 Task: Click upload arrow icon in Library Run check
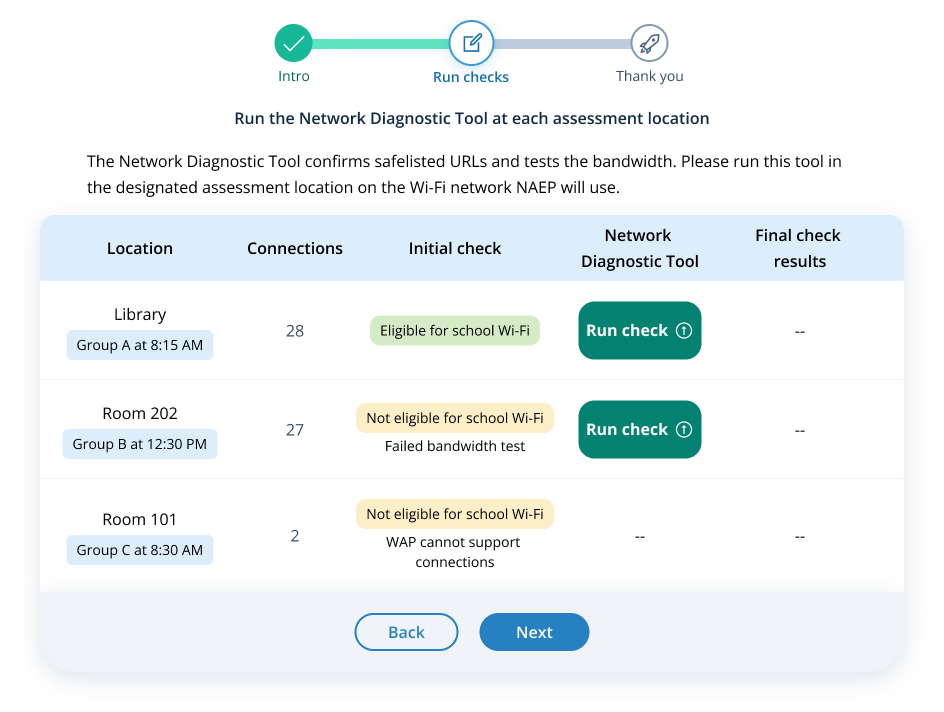coord(684,330)
